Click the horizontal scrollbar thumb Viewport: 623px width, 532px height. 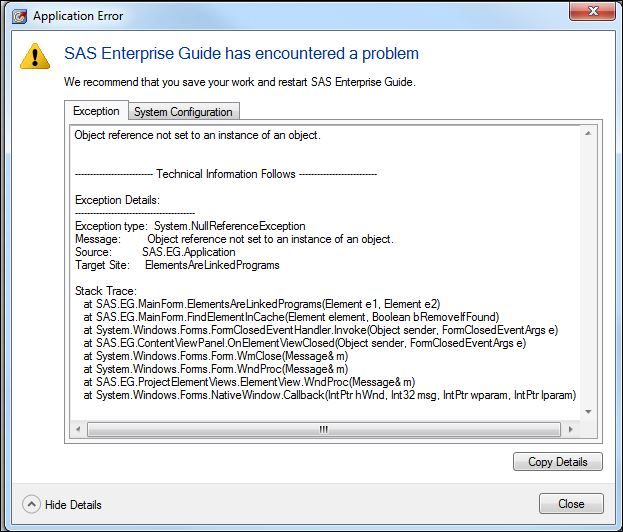(323, 429)
